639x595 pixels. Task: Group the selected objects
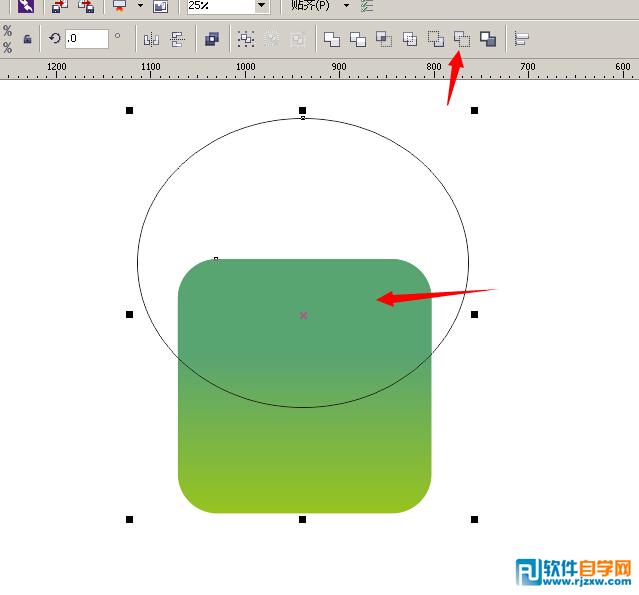click(x=246, y=40)
